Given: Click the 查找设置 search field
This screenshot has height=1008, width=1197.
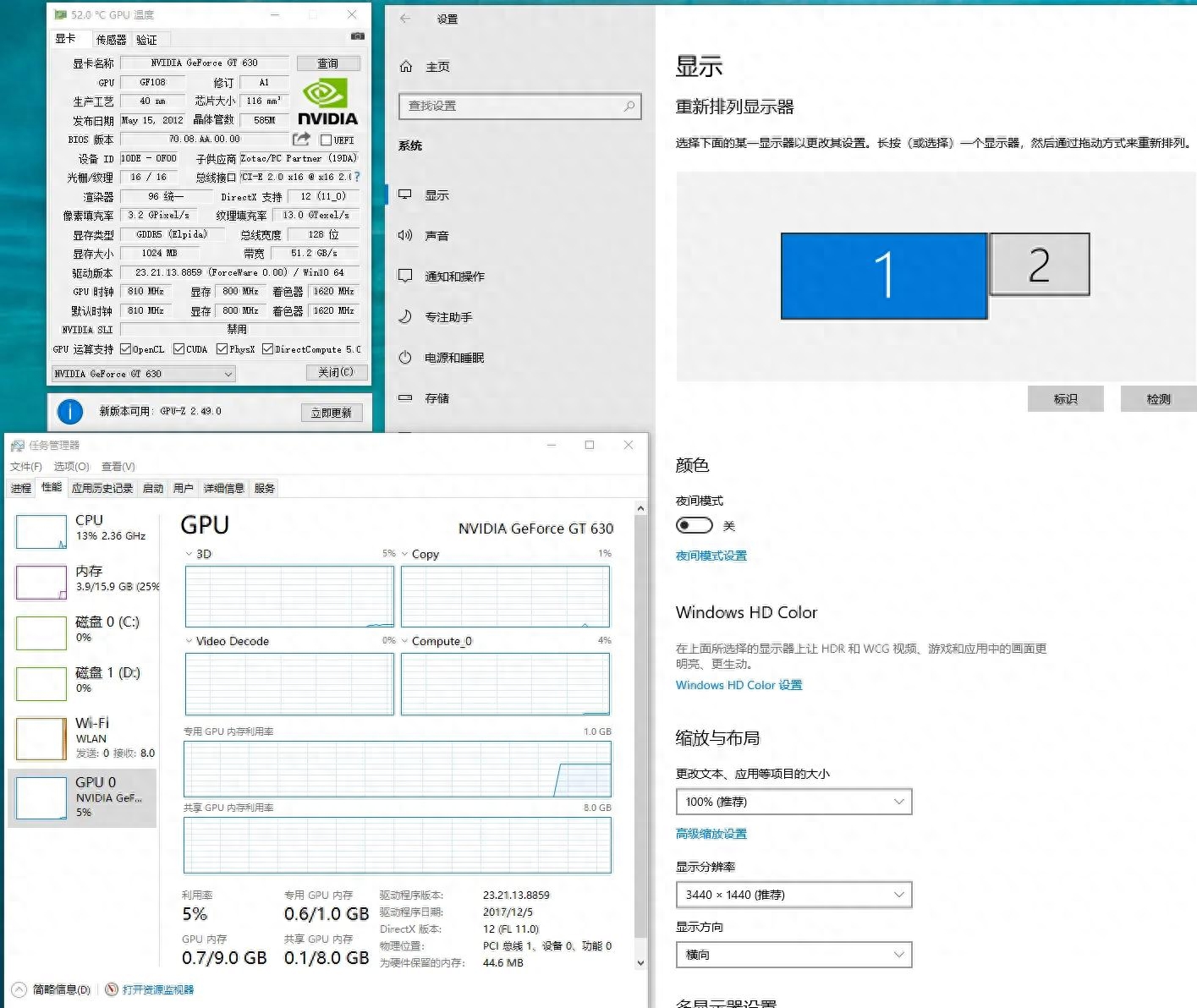Looking at the screenshot, I should click(519, 107).
